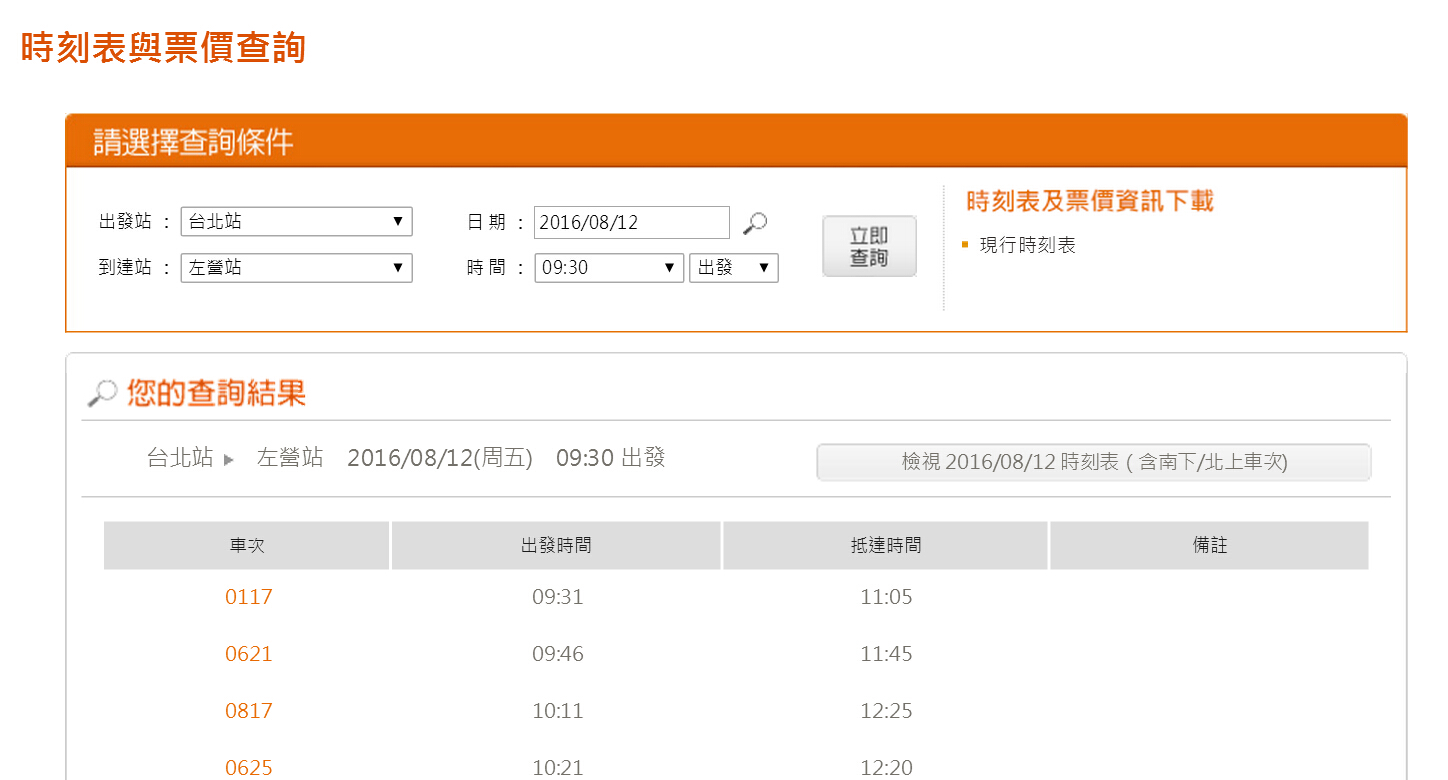Click arrival time 12:20
Viewport: 1448px width, 780px height.
[x=886, y=768]
